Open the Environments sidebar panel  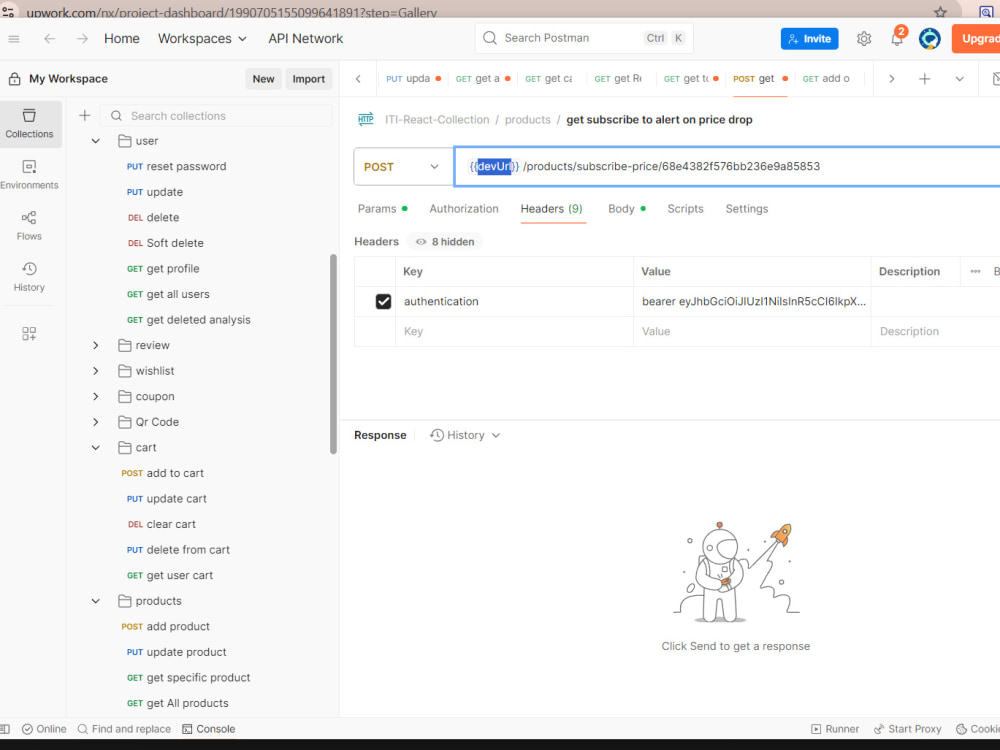[29, 175]
